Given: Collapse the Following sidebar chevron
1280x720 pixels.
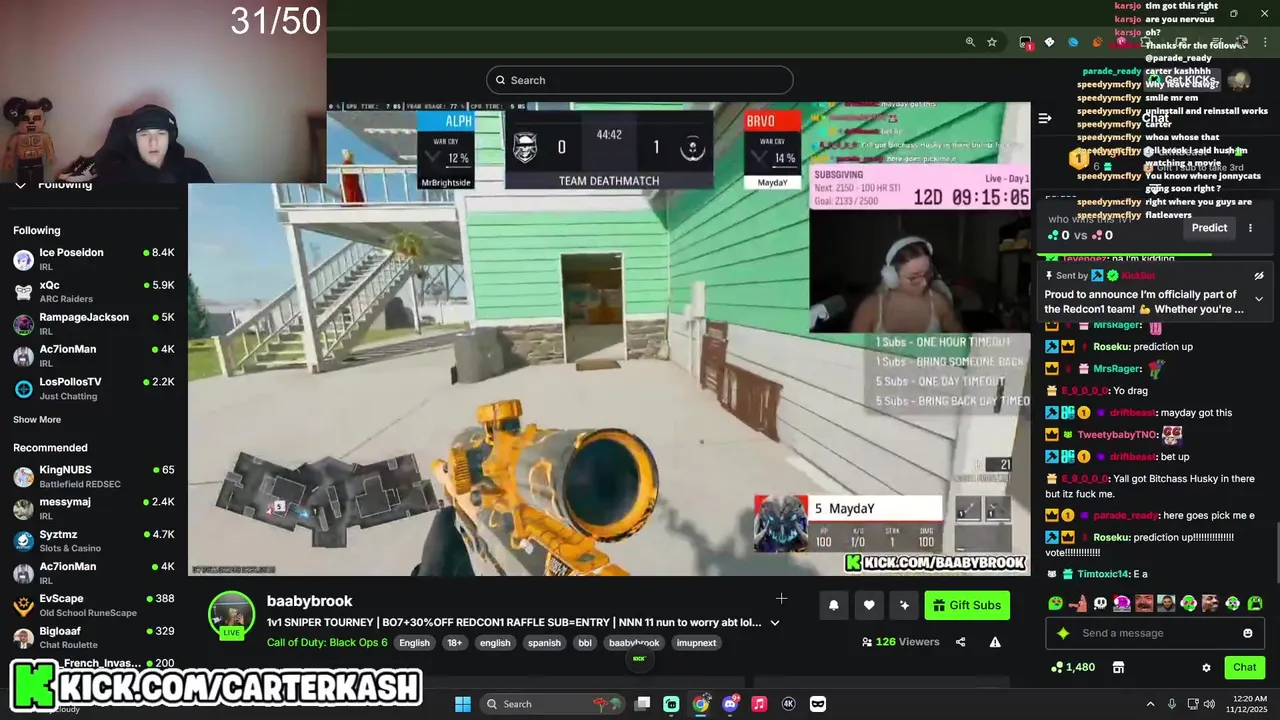Looking at the screenshot, I should [x=20, y=184].
